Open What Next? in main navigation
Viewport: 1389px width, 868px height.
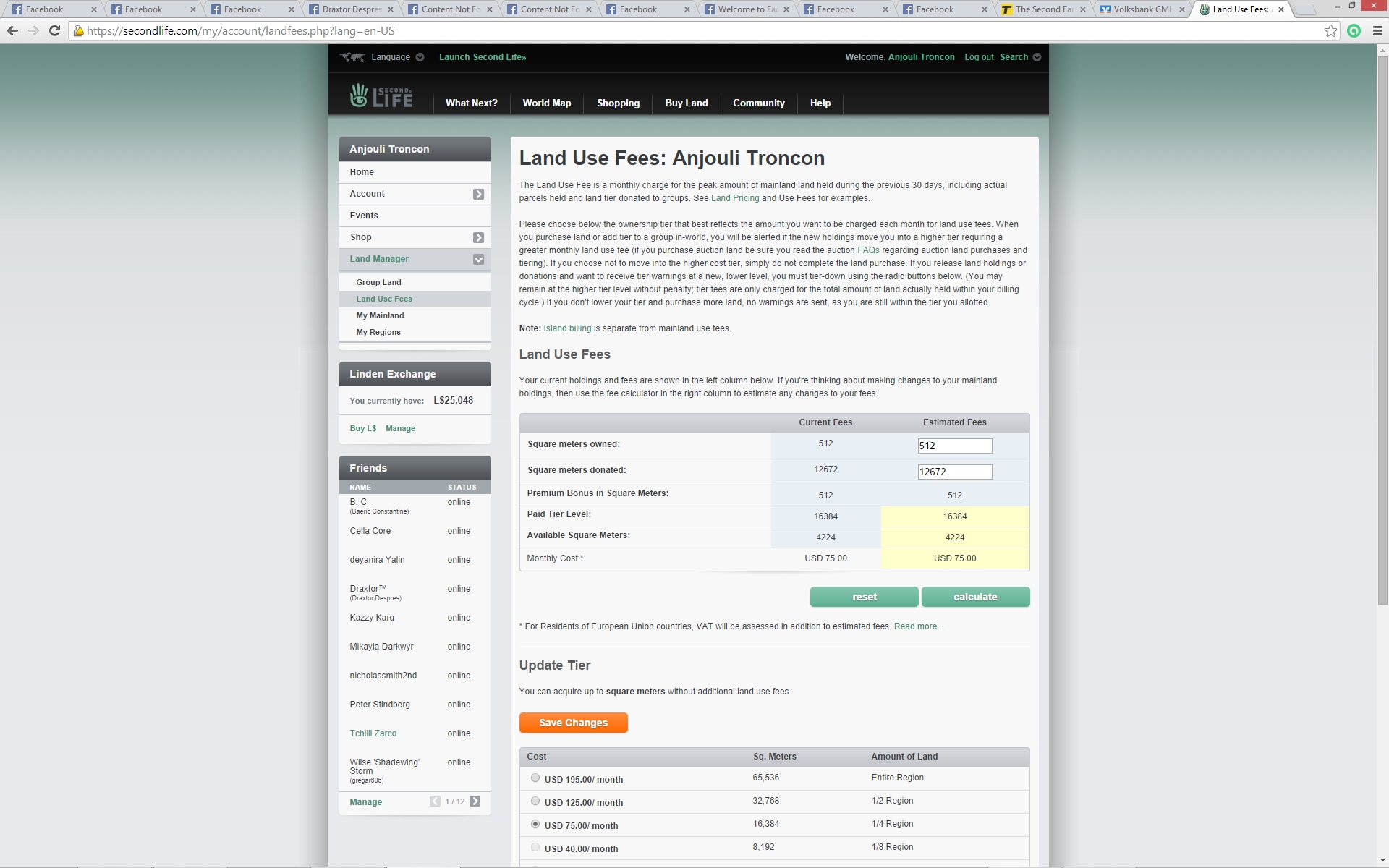(472, 103)
